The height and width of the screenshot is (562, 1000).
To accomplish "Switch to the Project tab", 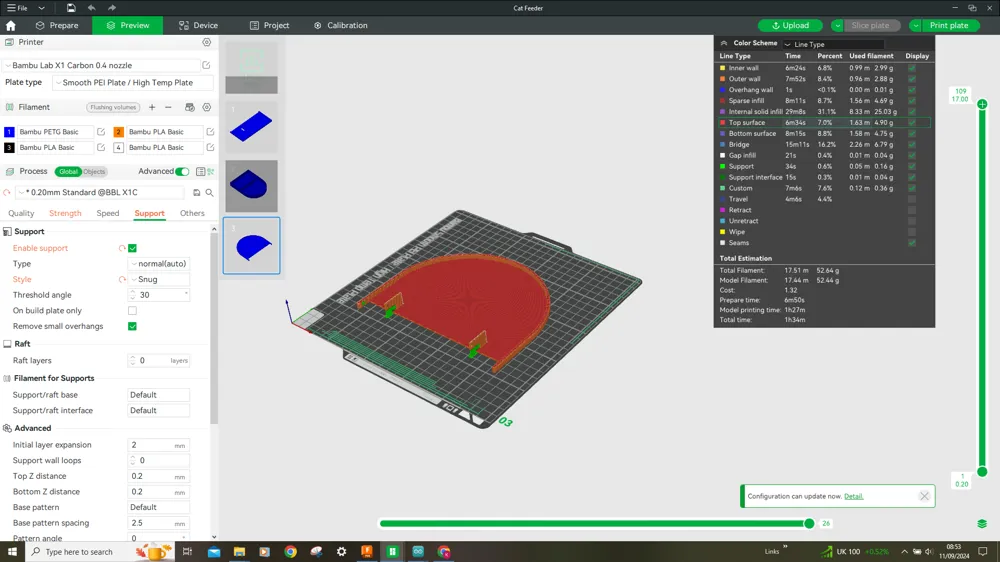I will click(269, 26).
